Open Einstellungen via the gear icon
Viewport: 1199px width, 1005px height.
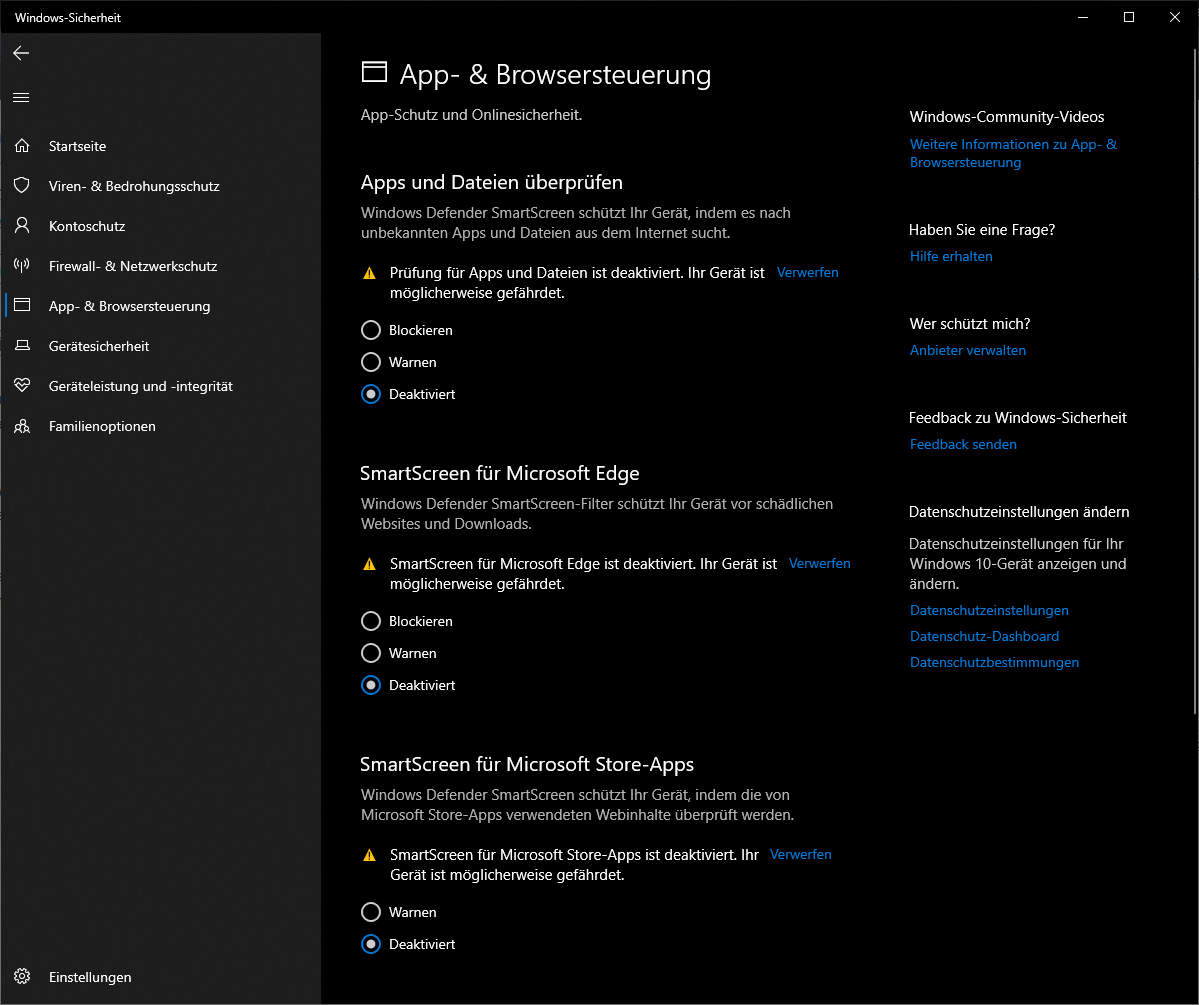pos(22,977)
